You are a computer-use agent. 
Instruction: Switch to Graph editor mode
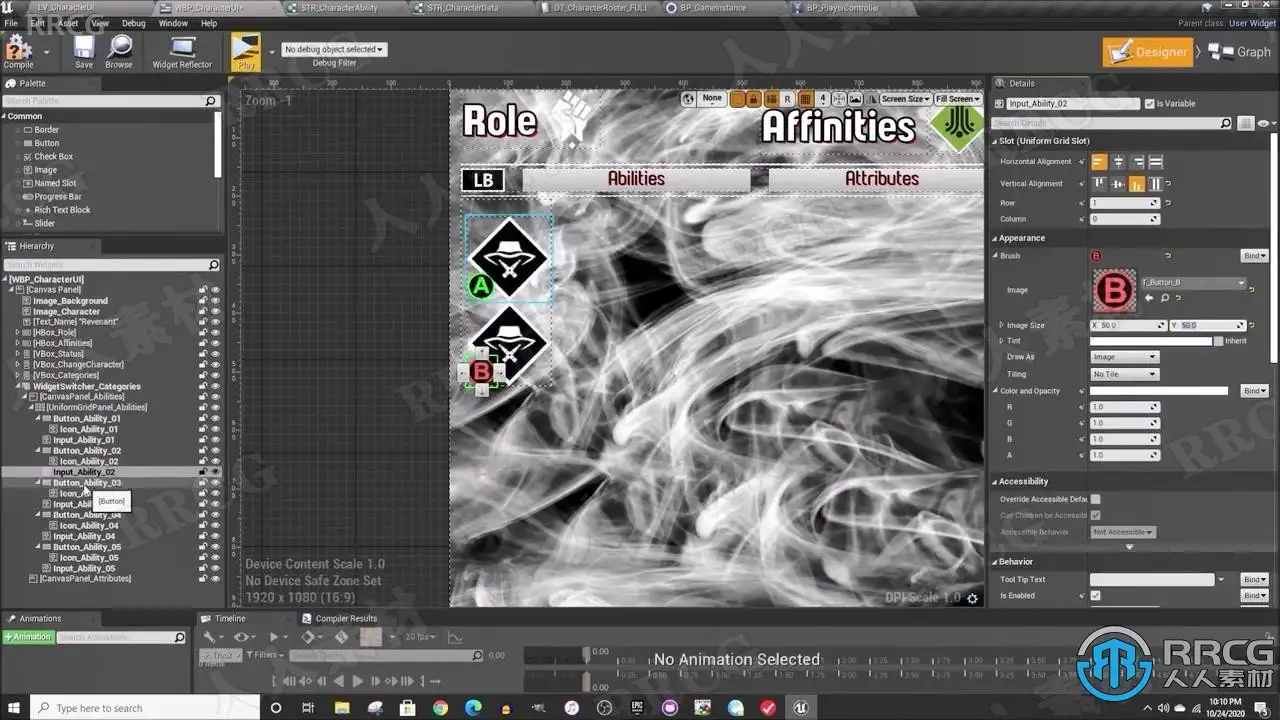coord(1241,52)
